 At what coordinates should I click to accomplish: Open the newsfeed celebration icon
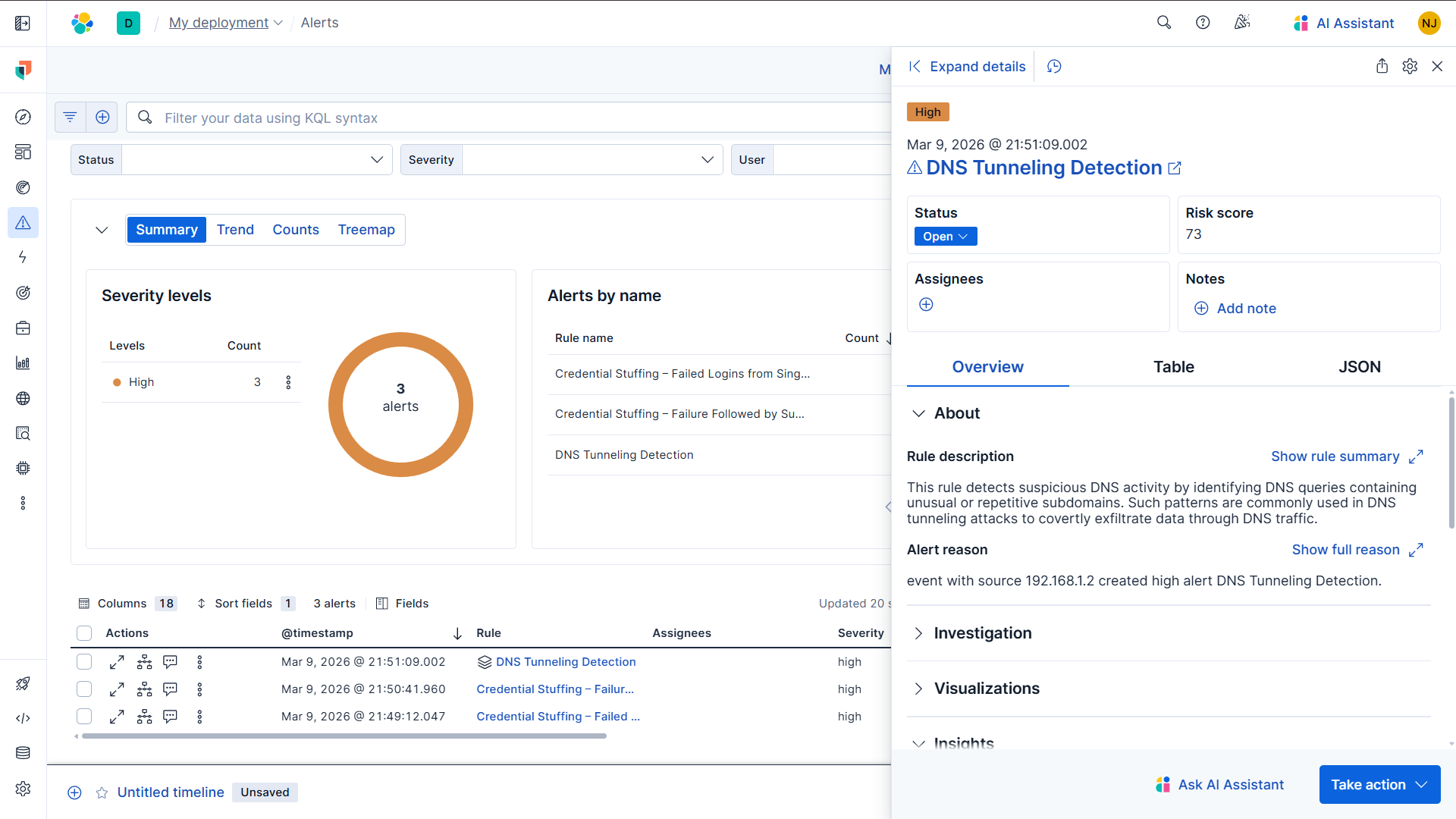[1241, 23]
